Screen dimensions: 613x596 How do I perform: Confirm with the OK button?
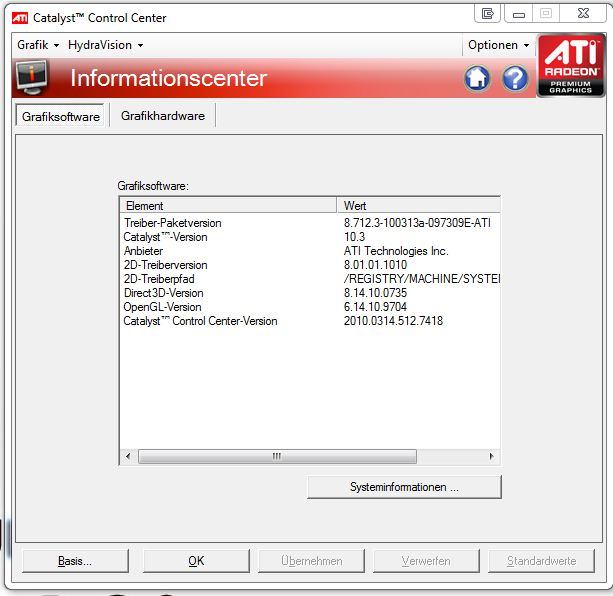196,561
